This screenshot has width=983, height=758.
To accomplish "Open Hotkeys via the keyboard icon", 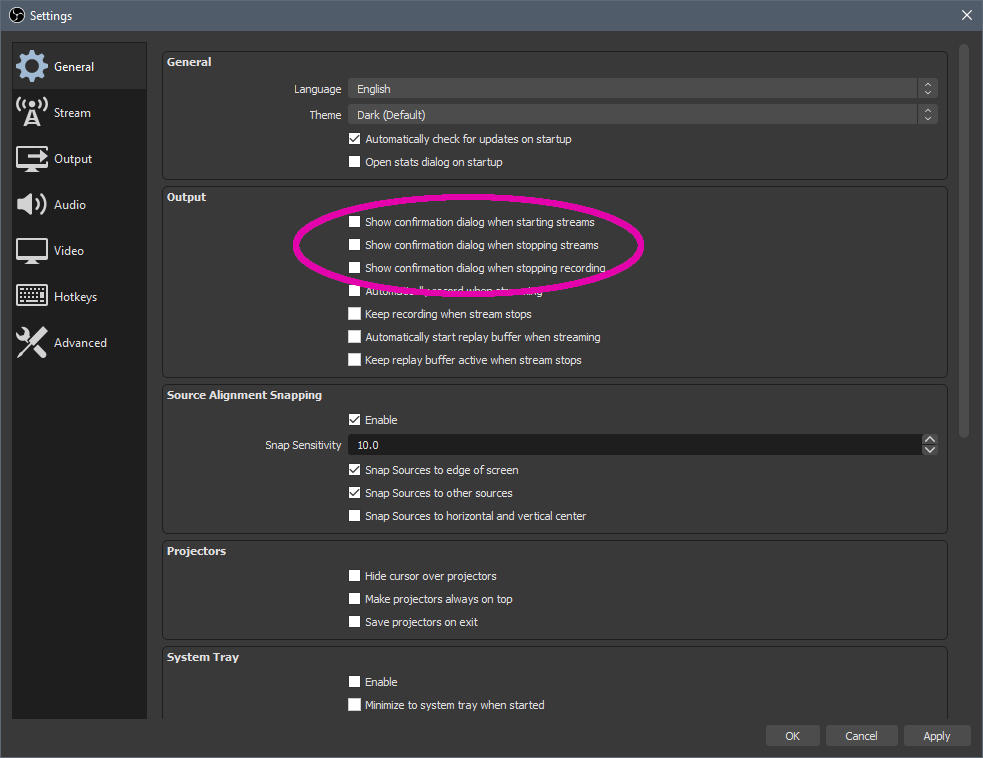I will click(32, 295).
